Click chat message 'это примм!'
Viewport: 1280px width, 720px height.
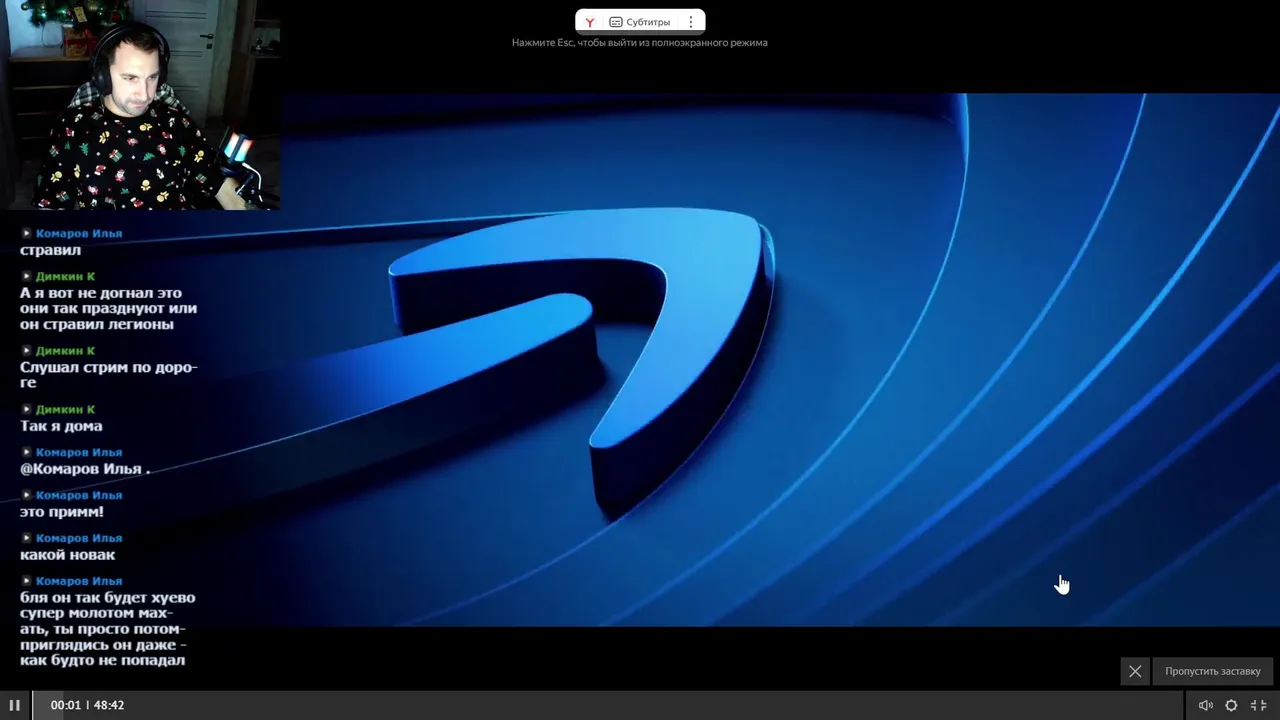(x=62, y=512)
